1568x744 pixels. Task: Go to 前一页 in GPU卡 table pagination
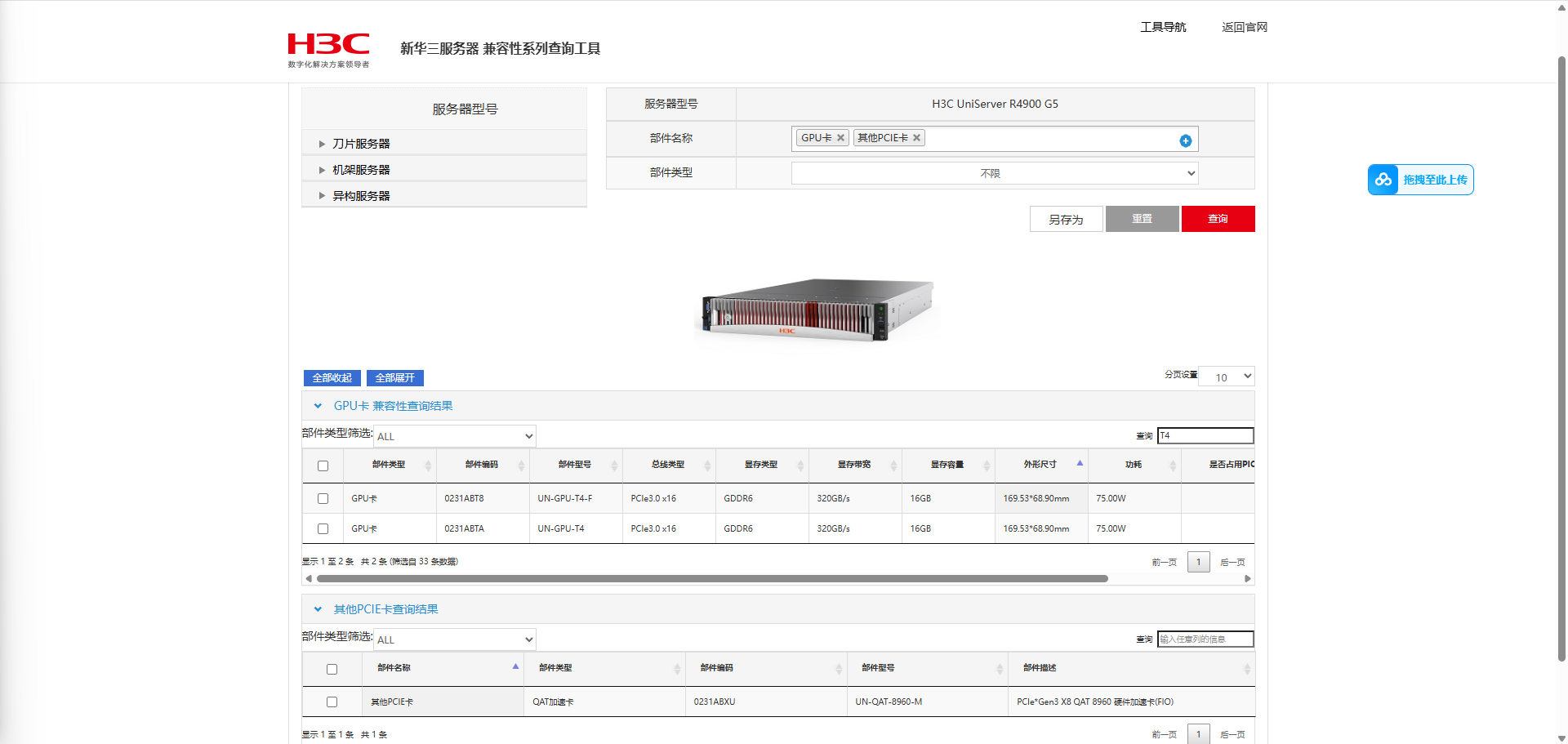(x=1164, y=562)
